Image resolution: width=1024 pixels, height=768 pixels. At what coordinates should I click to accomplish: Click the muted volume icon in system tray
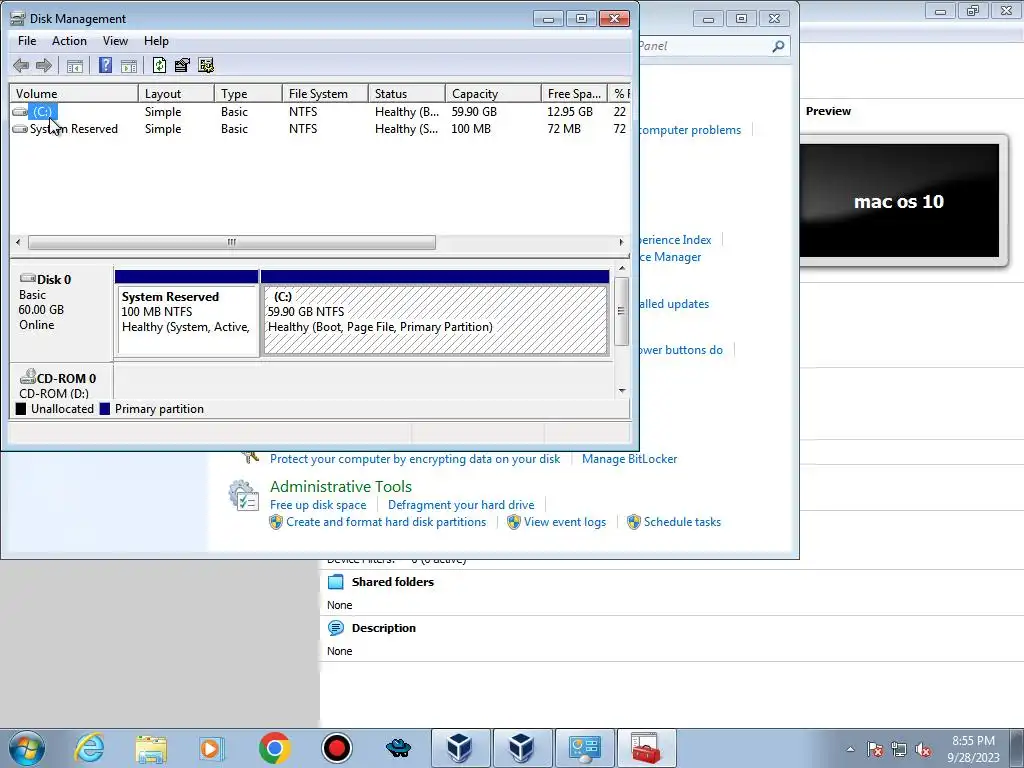coord(923,750)
